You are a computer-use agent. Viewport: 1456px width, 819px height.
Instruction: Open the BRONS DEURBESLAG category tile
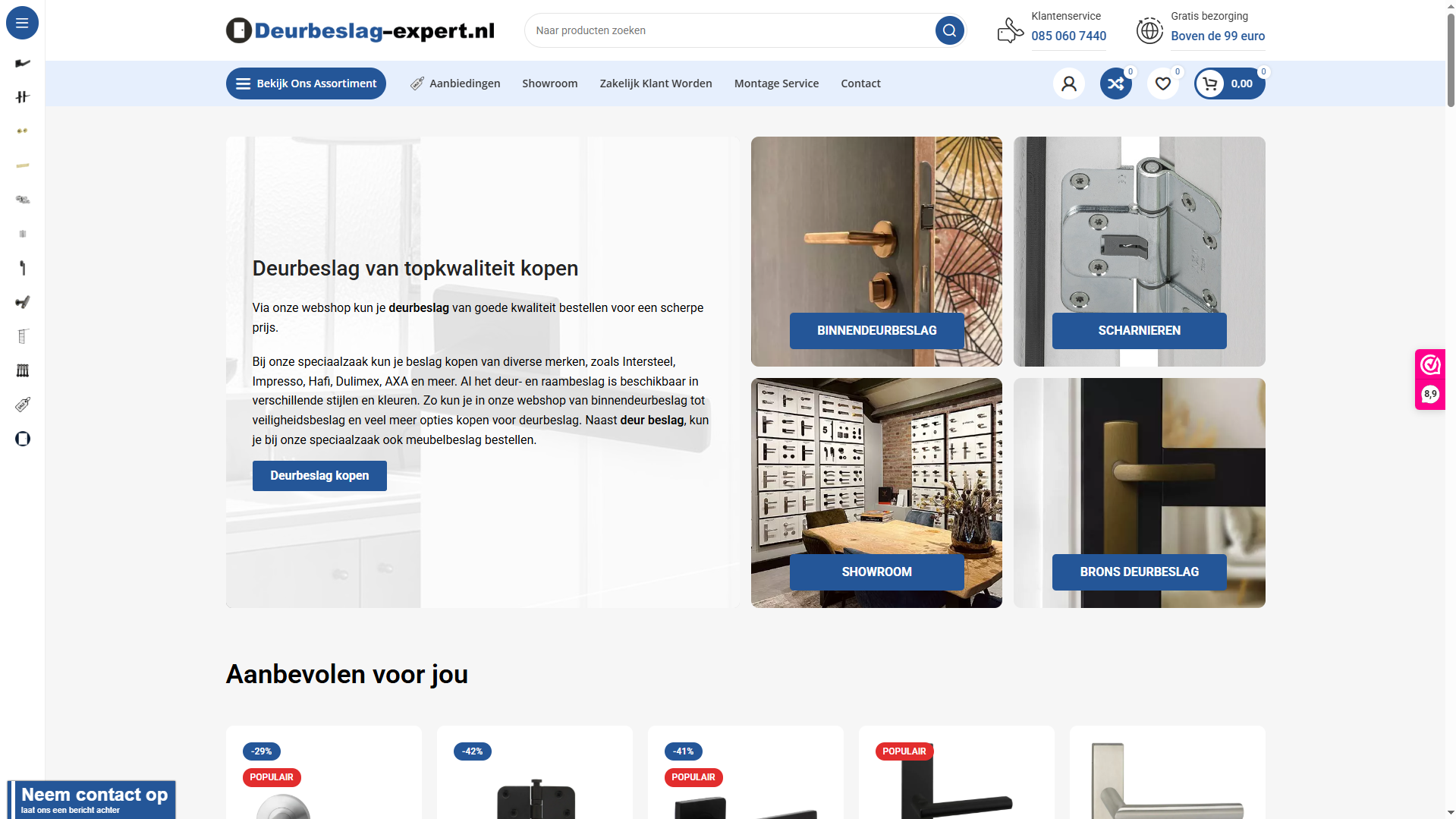1139,493
